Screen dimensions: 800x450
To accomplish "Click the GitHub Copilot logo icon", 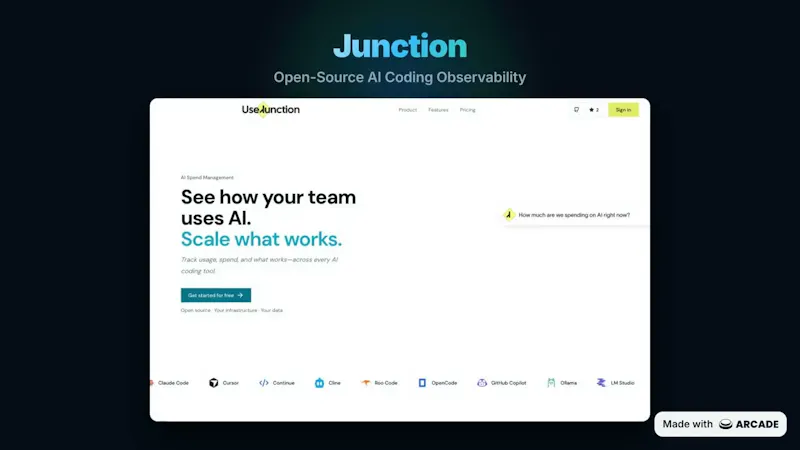I will coord(482,383).
